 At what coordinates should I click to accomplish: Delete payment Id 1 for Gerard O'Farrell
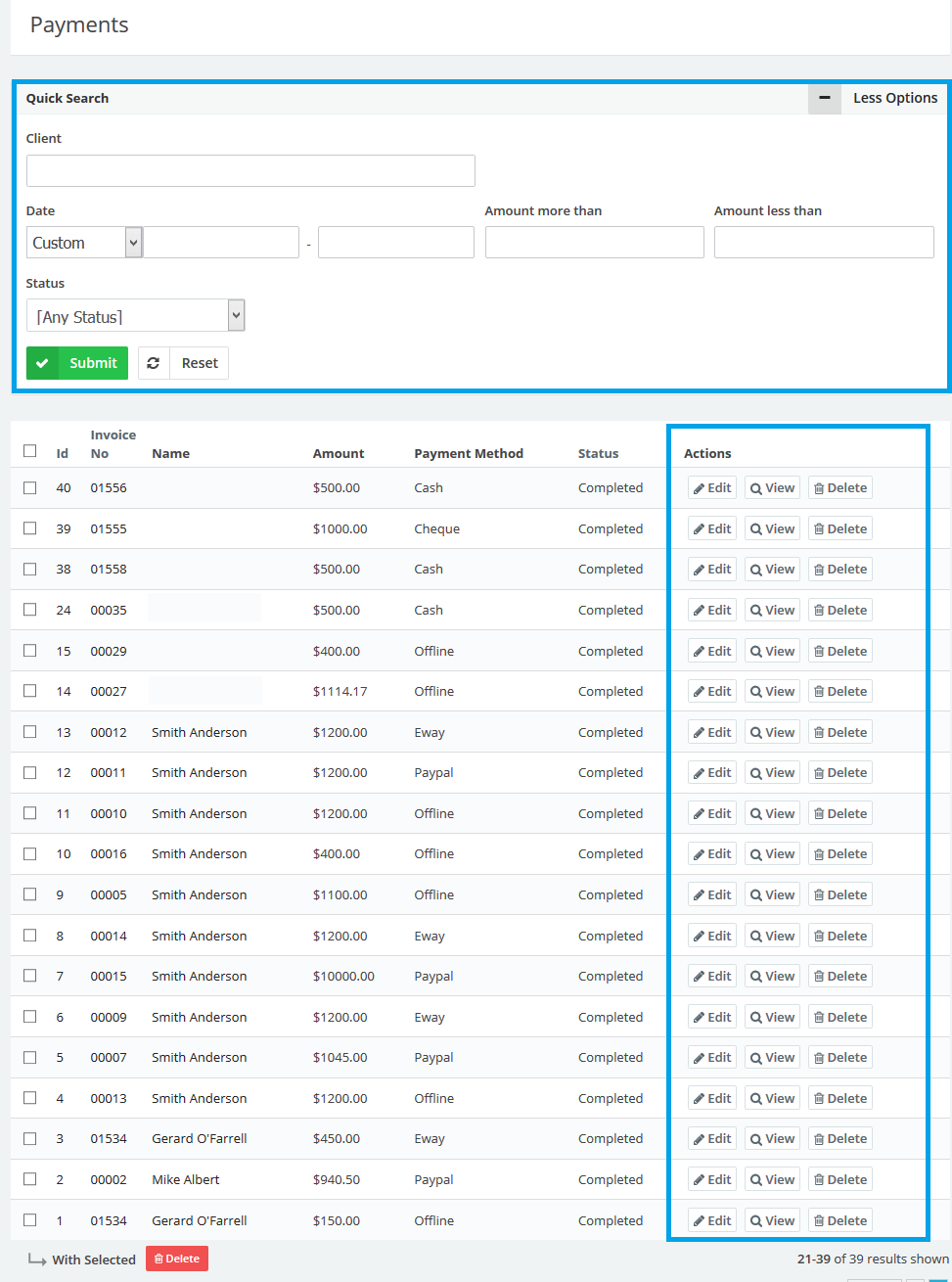pyautogui.click(x=839, y=1221)
